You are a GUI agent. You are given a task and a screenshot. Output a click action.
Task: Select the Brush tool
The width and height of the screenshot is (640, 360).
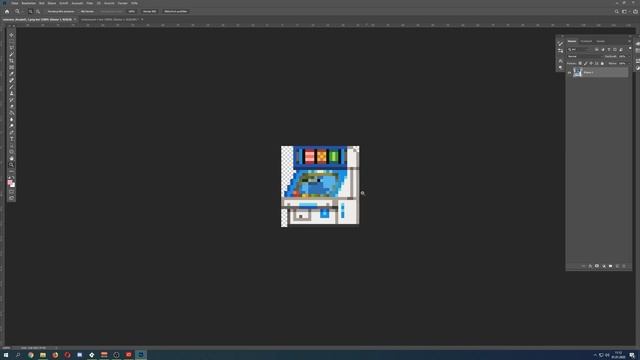pos(11,87)
